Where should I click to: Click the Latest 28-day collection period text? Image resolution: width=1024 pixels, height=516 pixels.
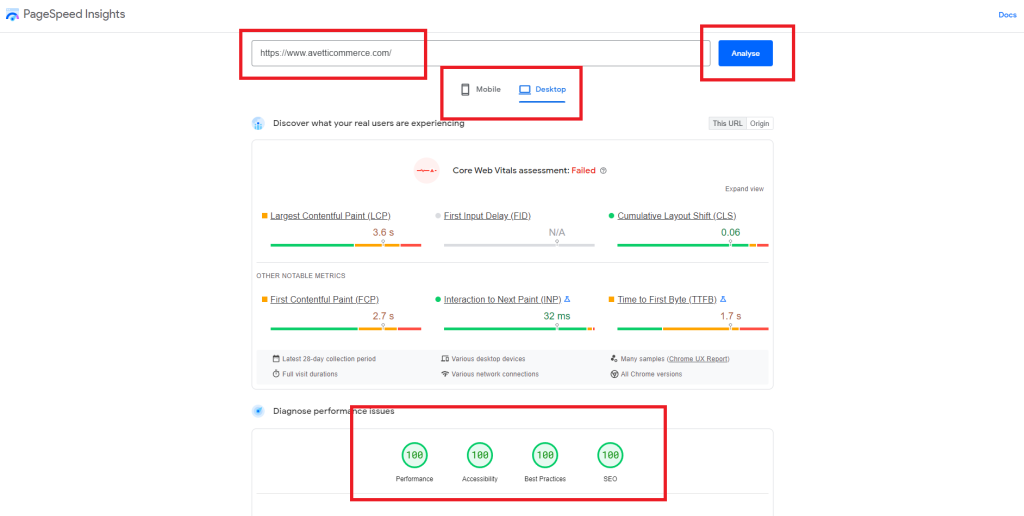point(329,359)
